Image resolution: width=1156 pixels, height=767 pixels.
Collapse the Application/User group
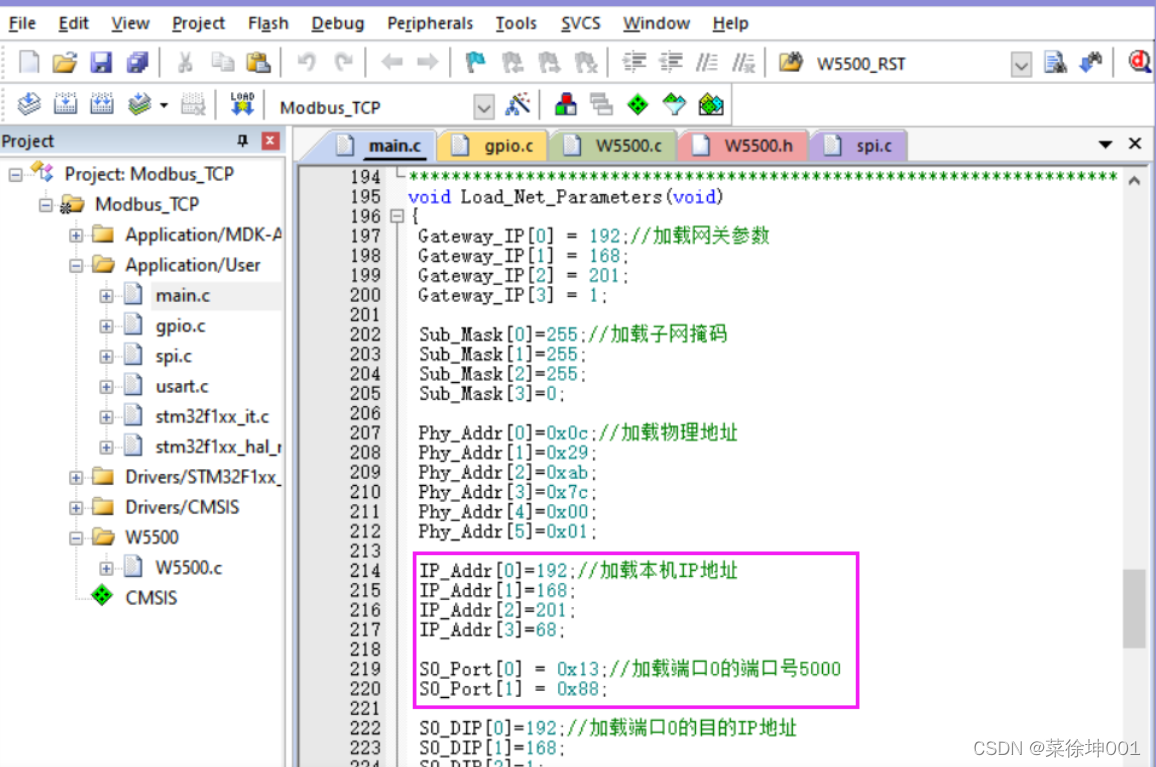point(76,266)
